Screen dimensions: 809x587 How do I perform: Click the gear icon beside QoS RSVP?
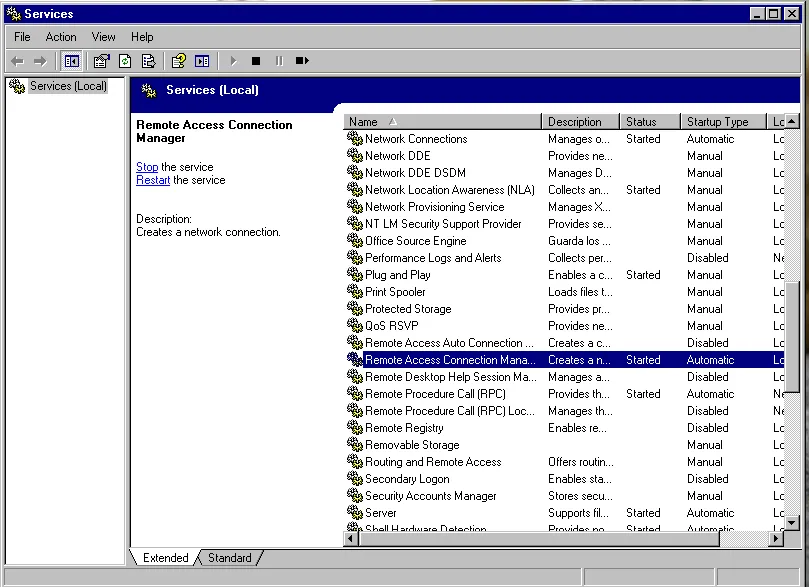click(354, 325)
